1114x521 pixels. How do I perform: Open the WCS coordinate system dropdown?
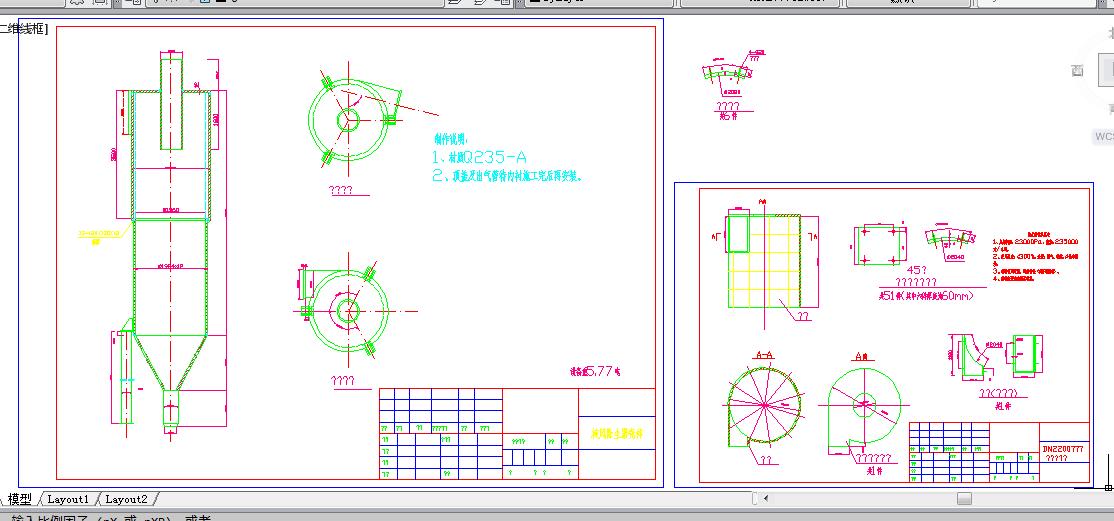(1103, 136)
